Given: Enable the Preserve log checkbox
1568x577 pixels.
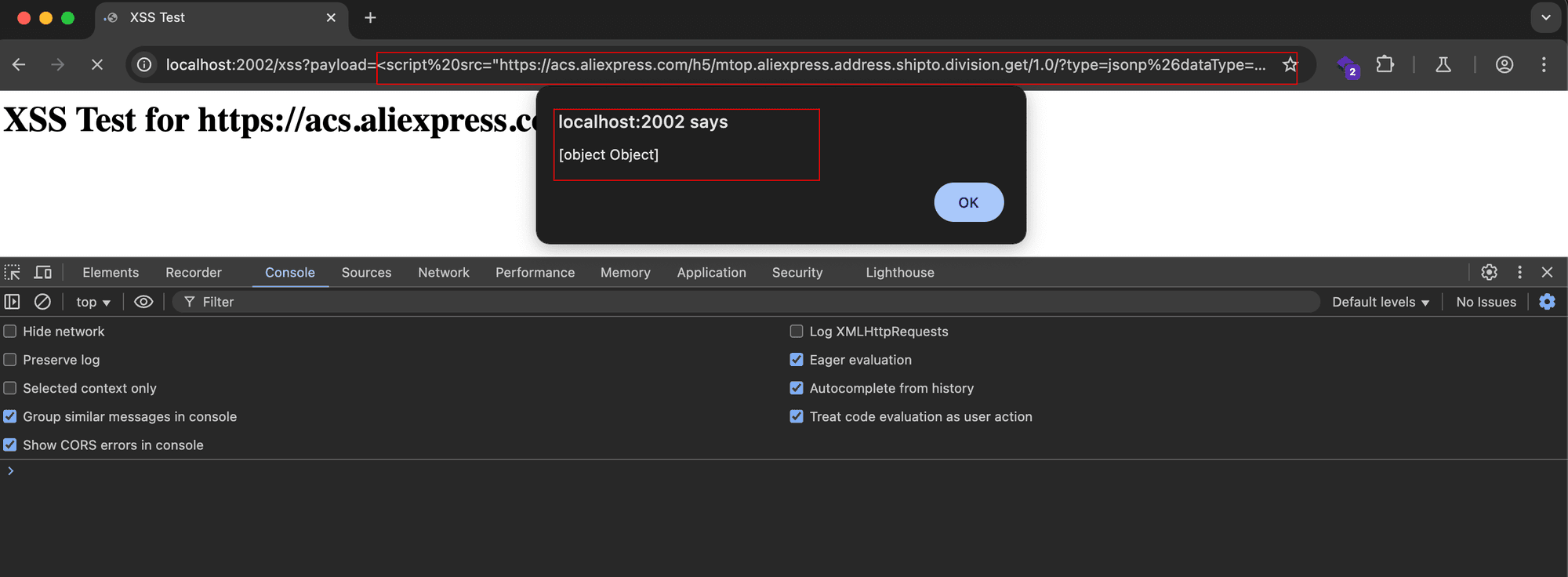Looking at the screenshot, I should coord(10,360).
